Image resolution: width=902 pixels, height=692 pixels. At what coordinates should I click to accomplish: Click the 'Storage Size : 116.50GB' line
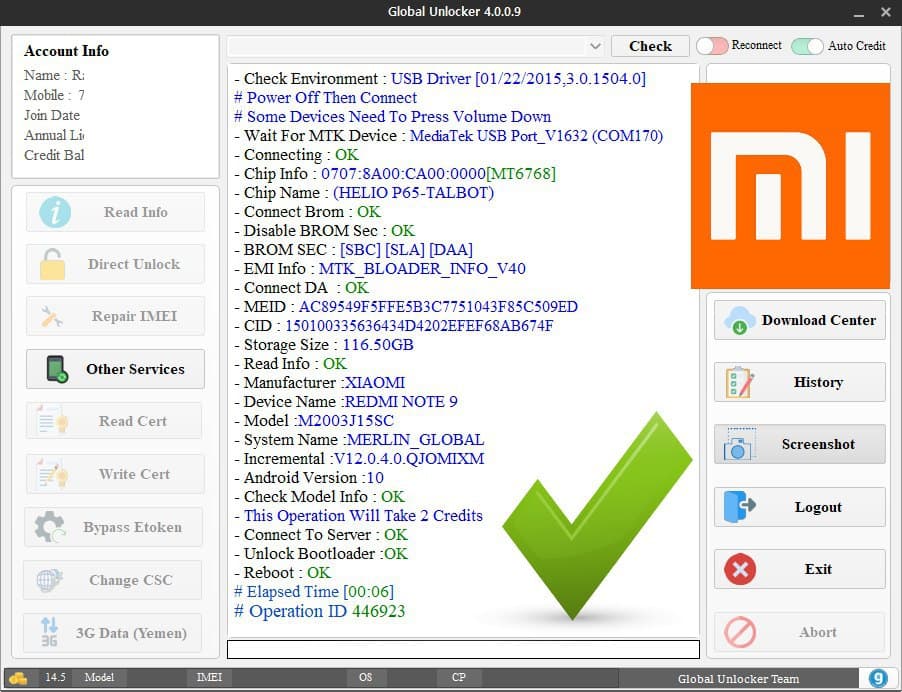(x=324, y=345)
